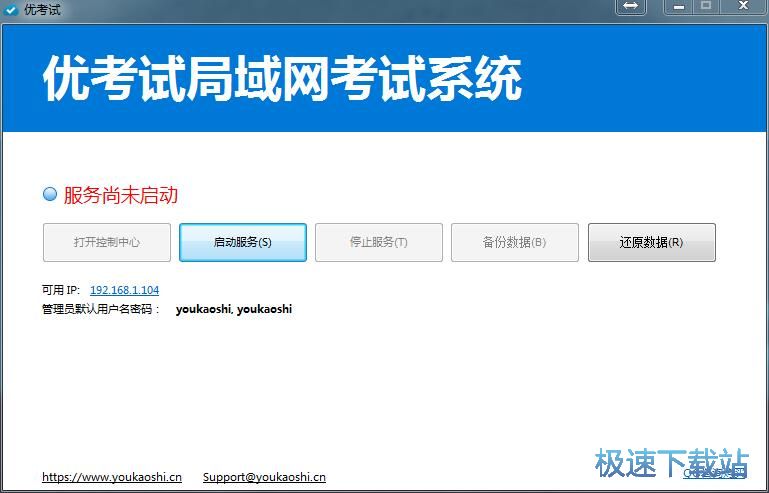This screenshot has height=493, width=769.
Task: Close the 优考试 window
Action: [x=743, y=6]
